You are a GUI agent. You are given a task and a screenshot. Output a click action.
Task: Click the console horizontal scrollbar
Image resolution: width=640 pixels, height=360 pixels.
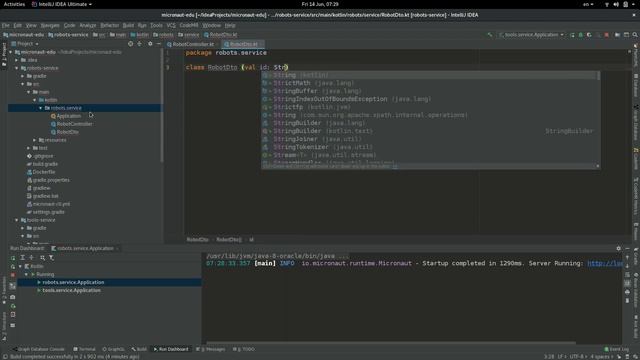point(391,343)
